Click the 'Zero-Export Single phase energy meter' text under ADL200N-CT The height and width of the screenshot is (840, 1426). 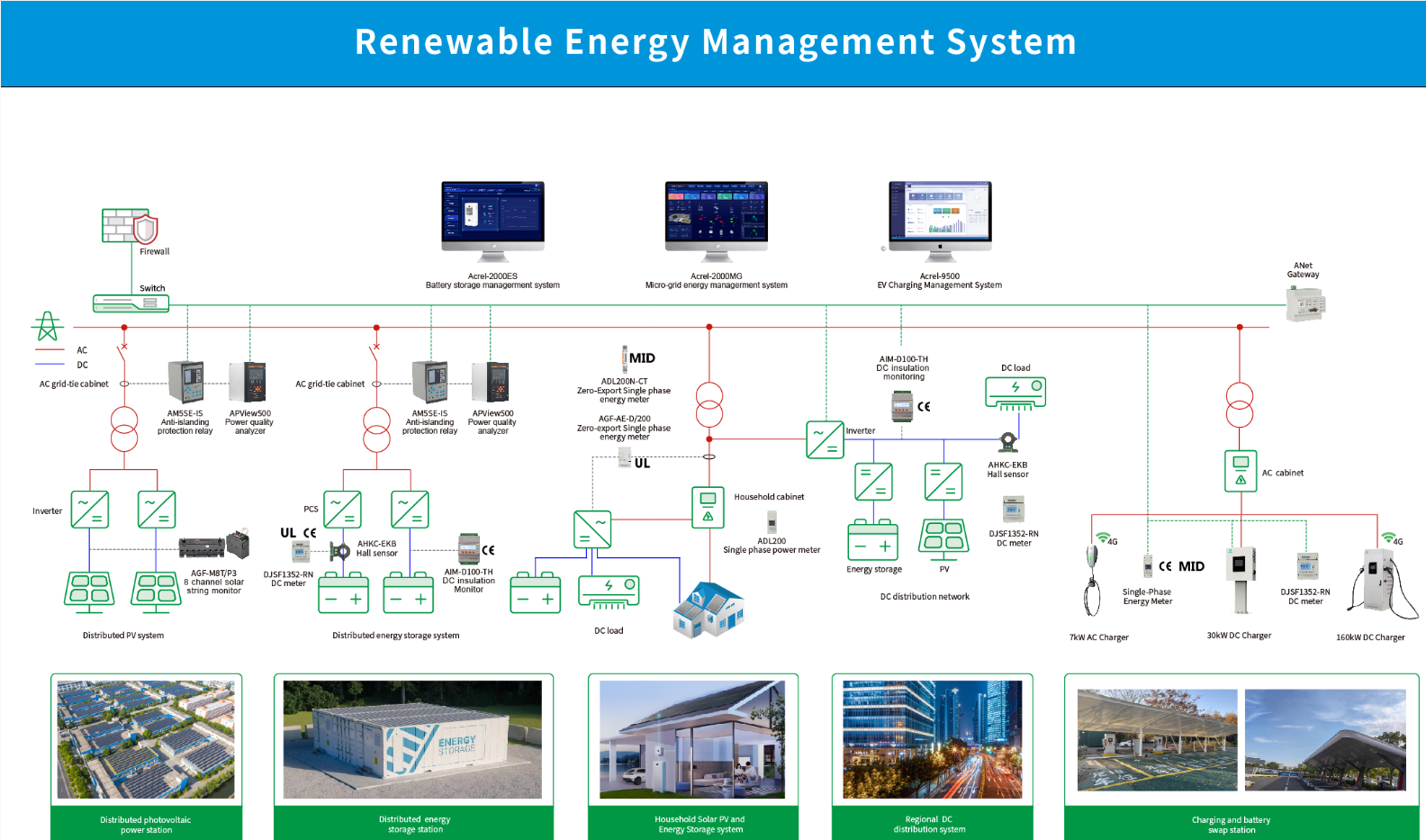pos(624,395)
